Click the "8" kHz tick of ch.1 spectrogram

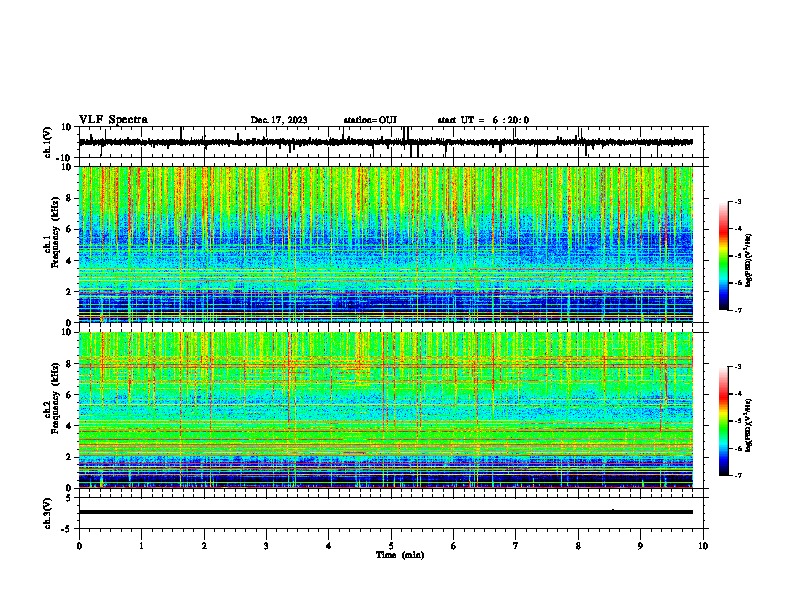point(69,198)
